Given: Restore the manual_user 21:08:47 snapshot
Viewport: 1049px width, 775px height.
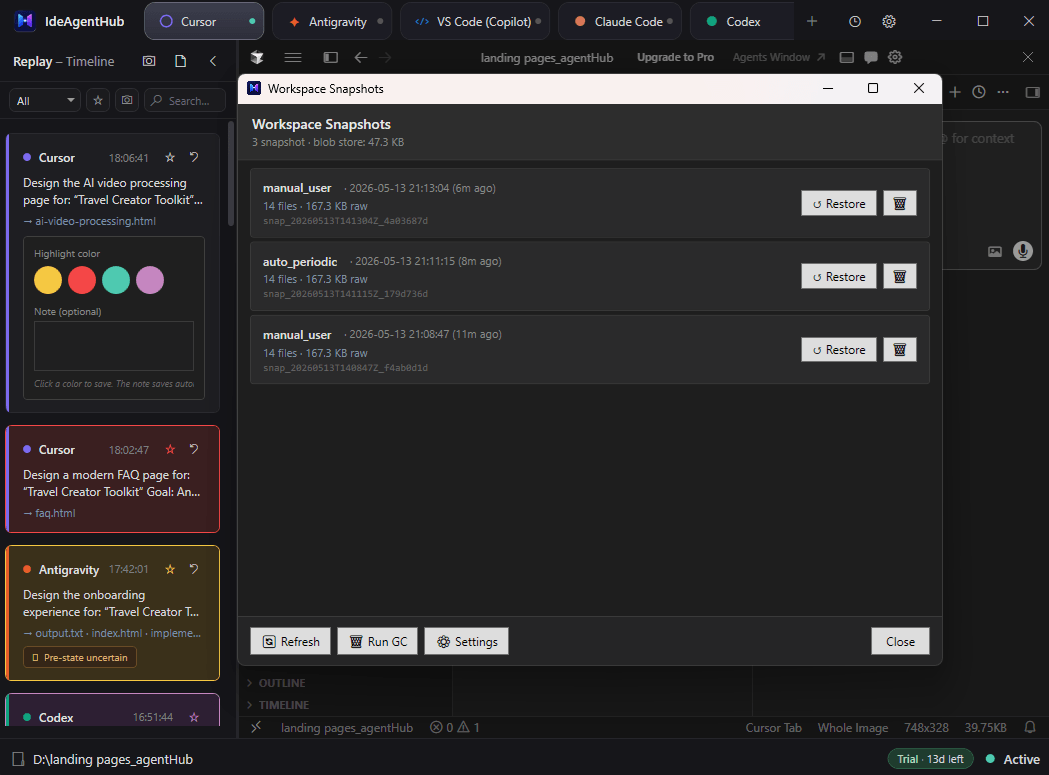Looking at the screenshot, I should [x=839, y=349].
